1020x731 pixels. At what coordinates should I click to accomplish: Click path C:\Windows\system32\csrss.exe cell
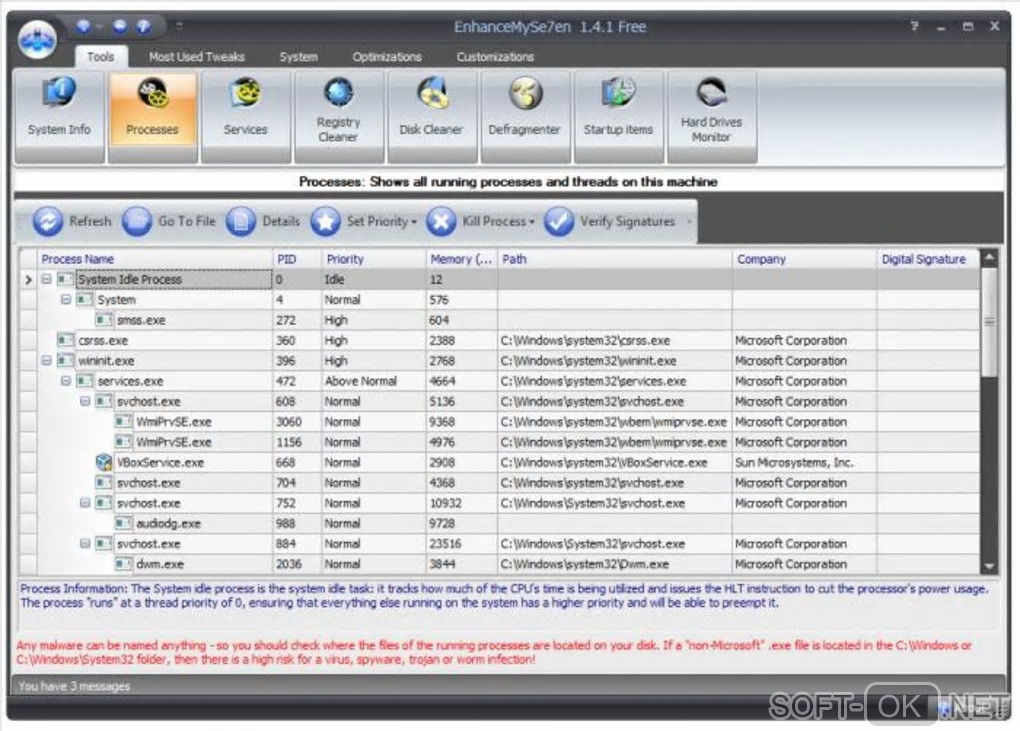coord(615,340)
